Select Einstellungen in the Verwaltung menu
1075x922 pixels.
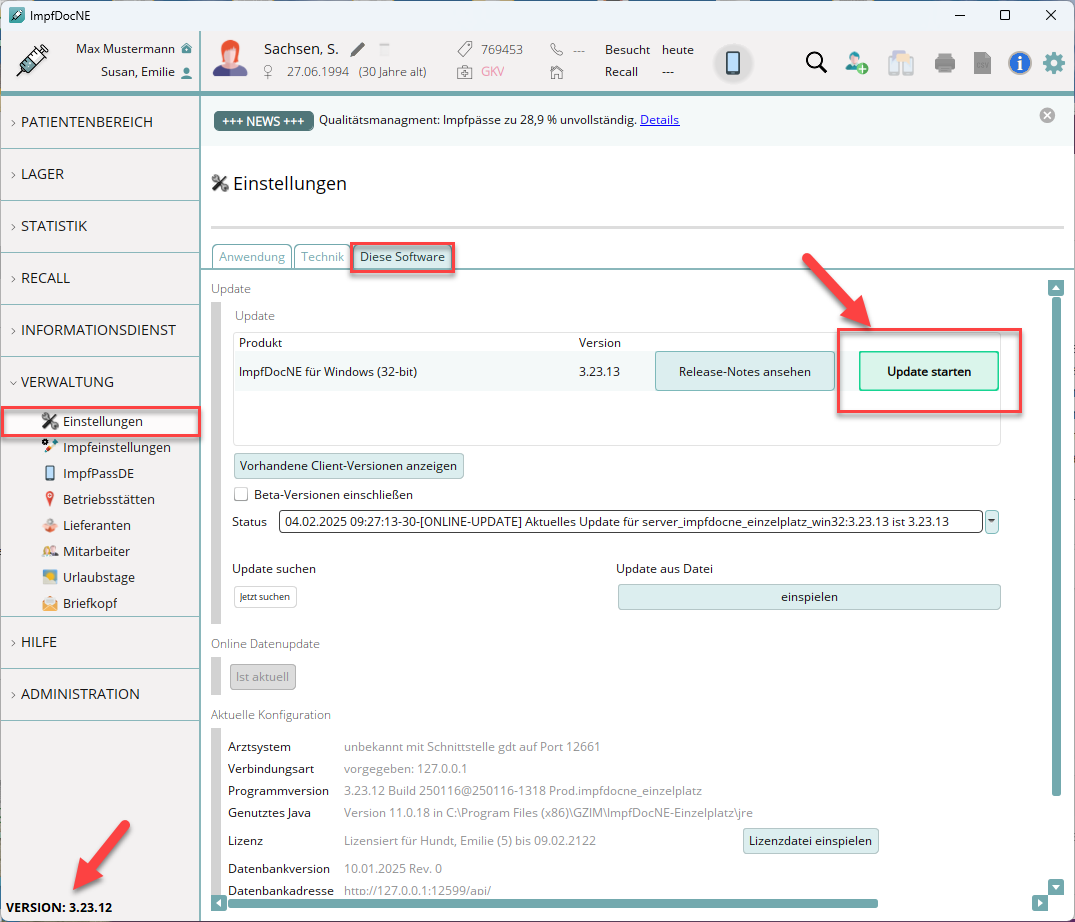pyautogui.click(x=101, y=421)
